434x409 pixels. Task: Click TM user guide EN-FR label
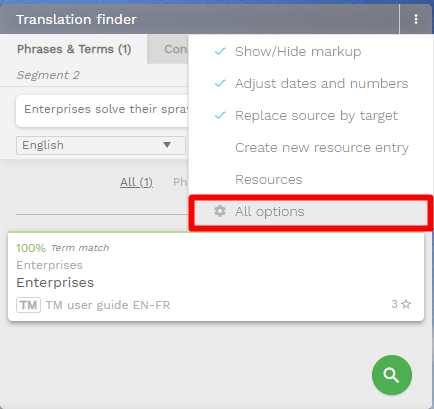pos(108,305)
